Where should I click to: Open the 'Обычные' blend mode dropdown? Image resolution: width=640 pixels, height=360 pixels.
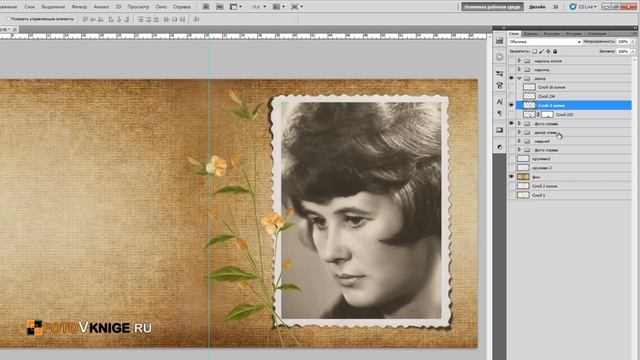coord(545,42)
